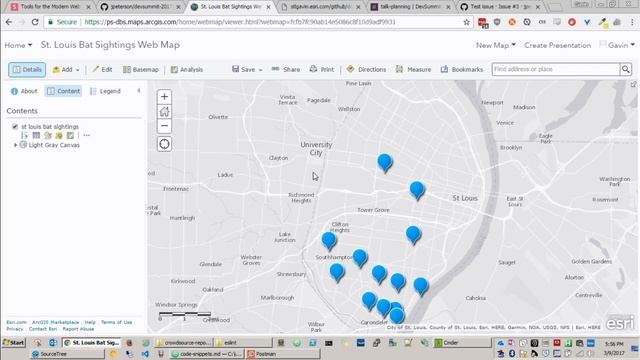Viewport: 640px width, 360px height.
Task: Go back in browser history
Action: click(9, 22)
